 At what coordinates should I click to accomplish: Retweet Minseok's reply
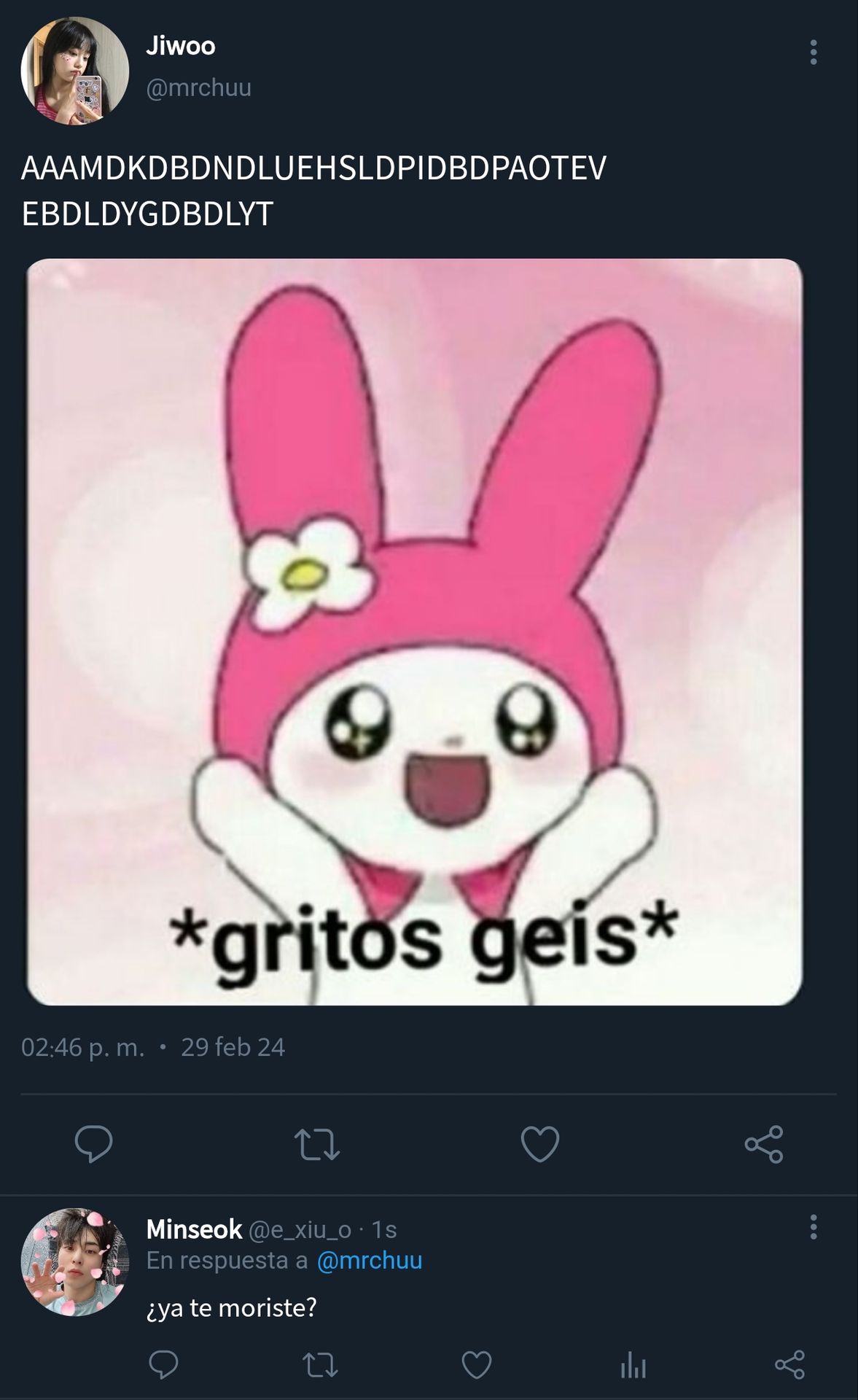pos(320,1365)
